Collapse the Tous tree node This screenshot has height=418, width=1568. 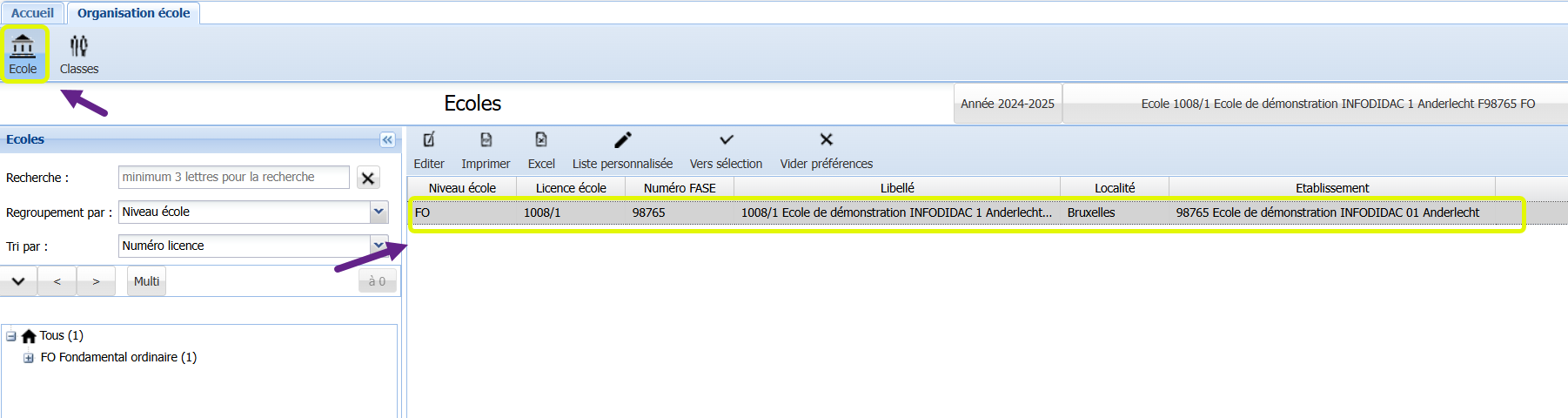coord(11,336)
